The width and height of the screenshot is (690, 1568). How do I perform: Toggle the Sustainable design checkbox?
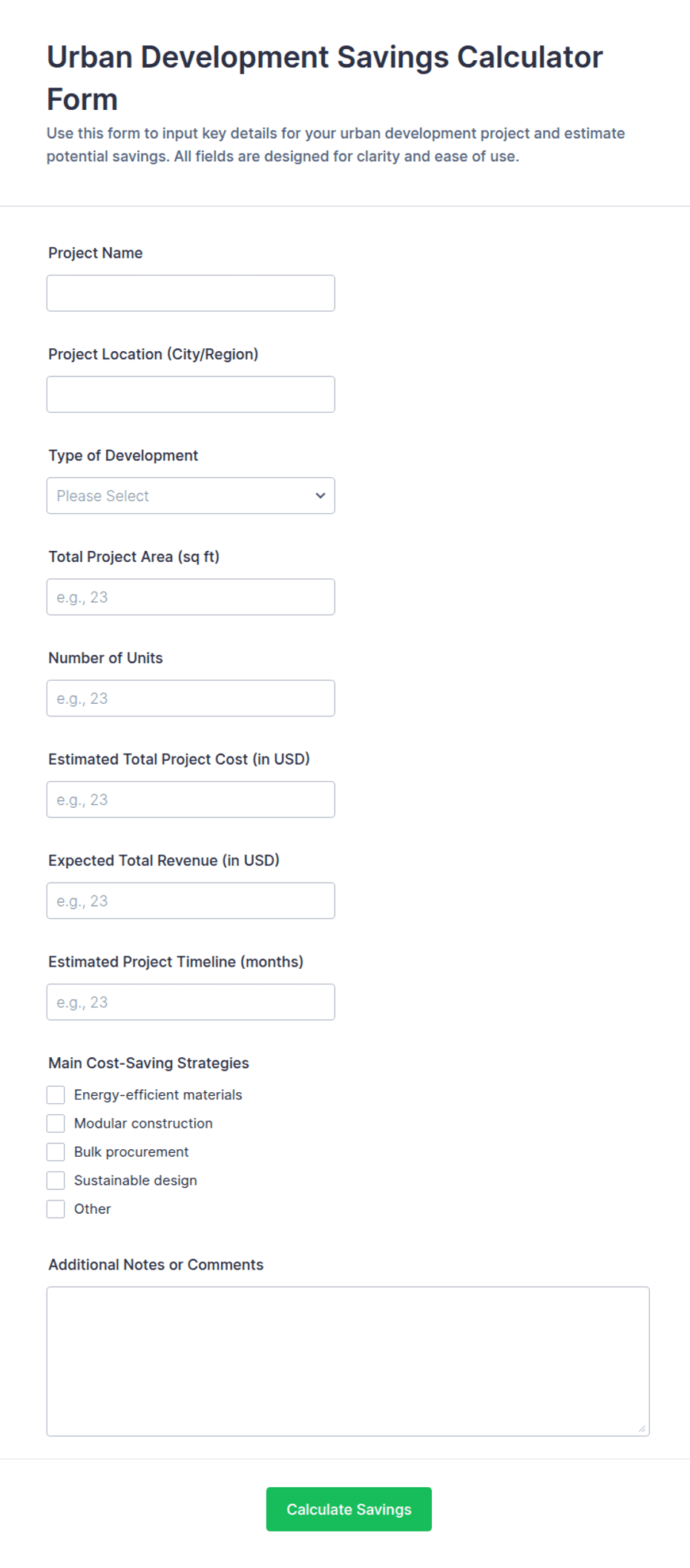pyautogui.click(x=56, y=1180)
